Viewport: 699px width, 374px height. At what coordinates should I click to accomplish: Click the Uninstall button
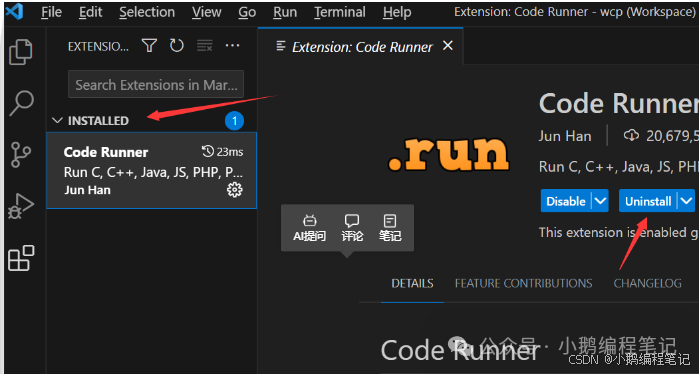click(648, 201)
